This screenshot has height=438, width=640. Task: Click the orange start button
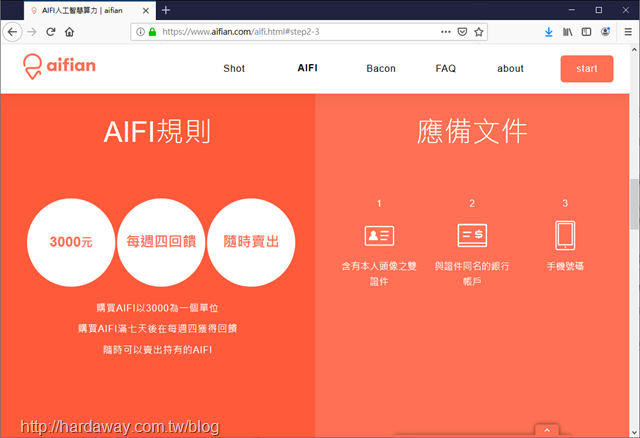click(x=587, y=69)
